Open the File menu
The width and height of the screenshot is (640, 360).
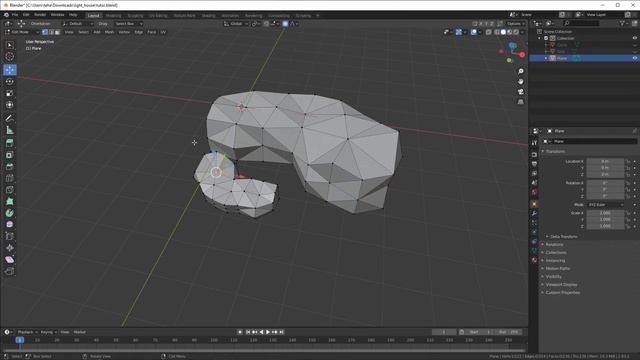(15, 15)
